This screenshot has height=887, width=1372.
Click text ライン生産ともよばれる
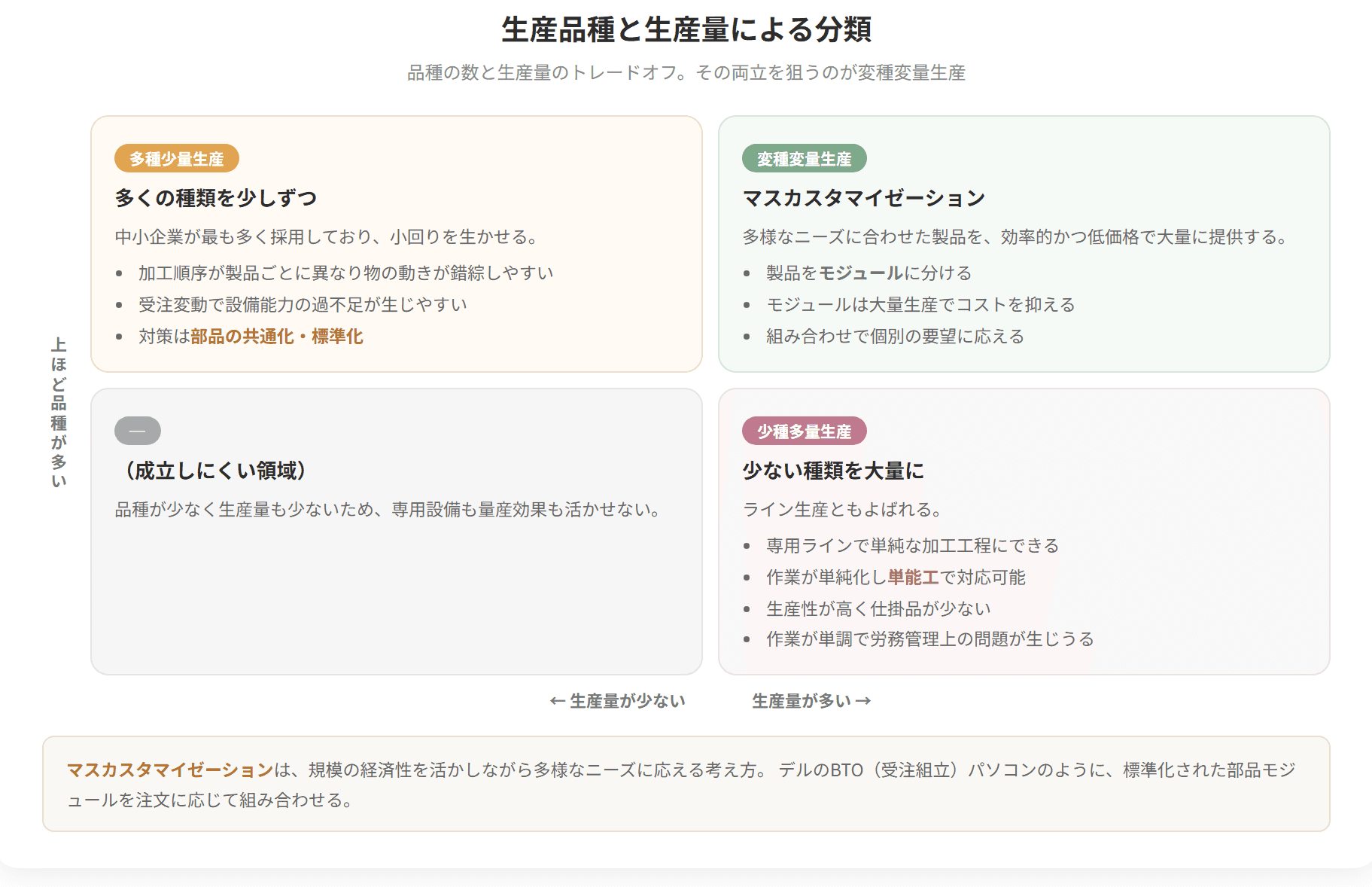[843, 510]
